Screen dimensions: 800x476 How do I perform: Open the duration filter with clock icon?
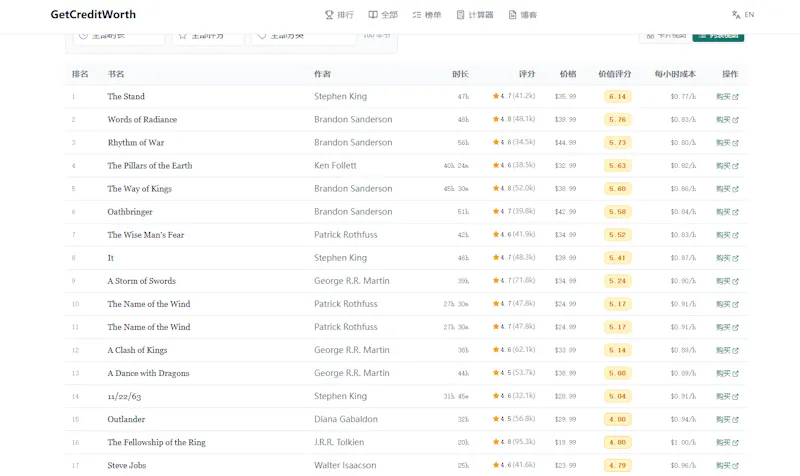(x=119, y=38)
